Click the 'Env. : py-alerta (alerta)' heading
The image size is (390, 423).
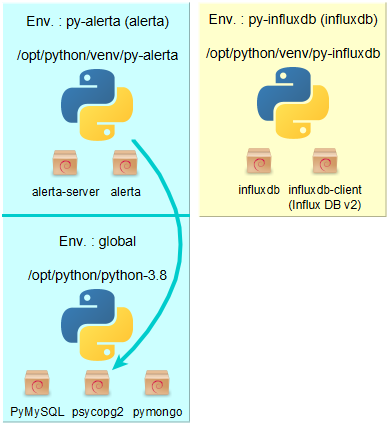98,22
